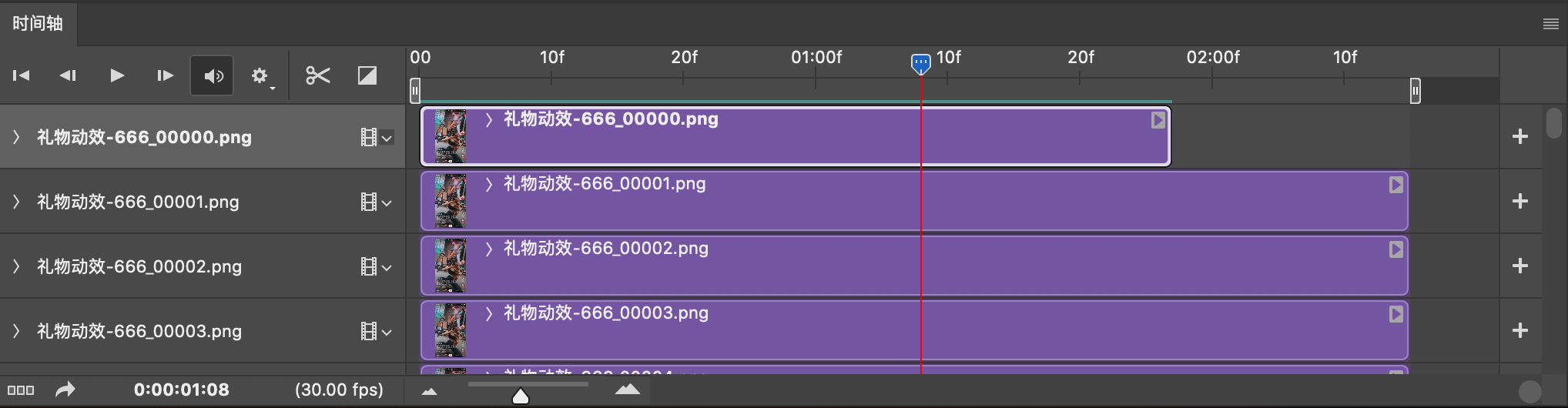Open playback settings gear menu
This screenshot has width=1568, height=408.
[260, 76]
